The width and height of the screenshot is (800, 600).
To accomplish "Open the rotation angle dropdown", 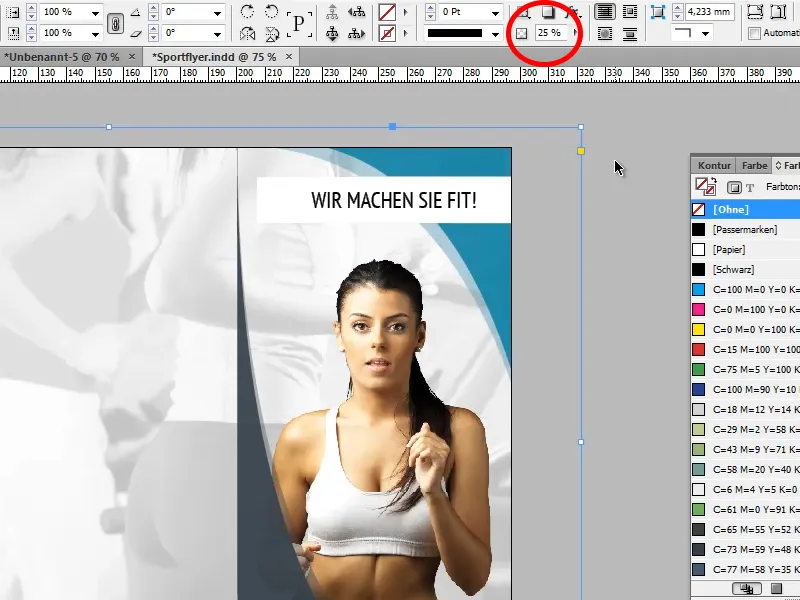I will pos(217,13).
